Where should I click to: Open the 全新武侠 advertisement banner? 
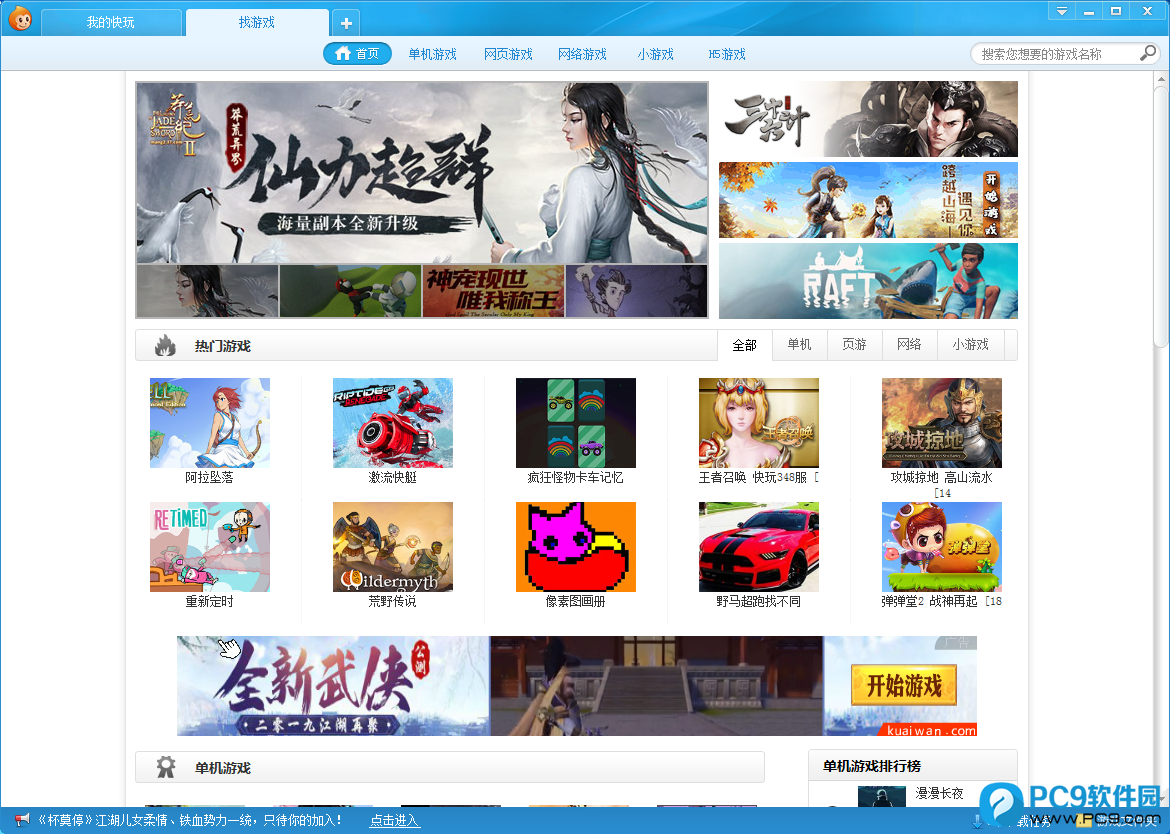tap(577, 686)
